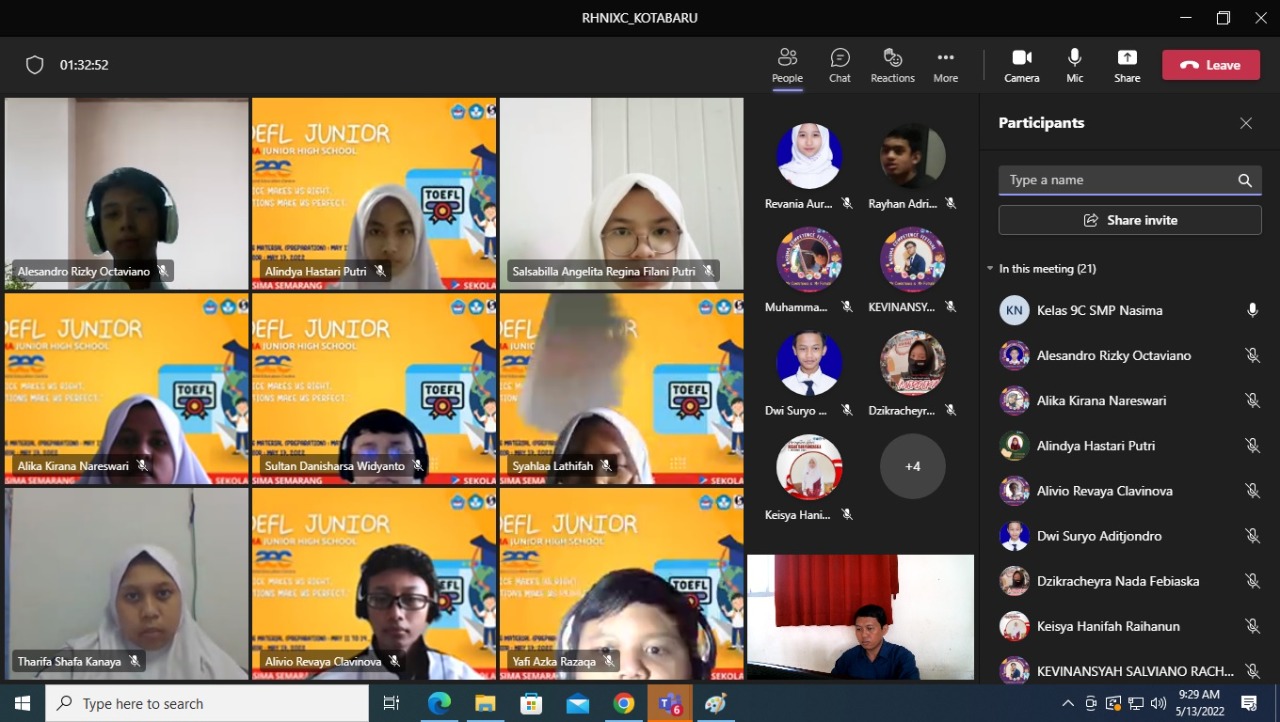The image size is (1280, 722).
Task: Open the People tab in toolbar
Action: pyautogui.click(x=787, y=65)
